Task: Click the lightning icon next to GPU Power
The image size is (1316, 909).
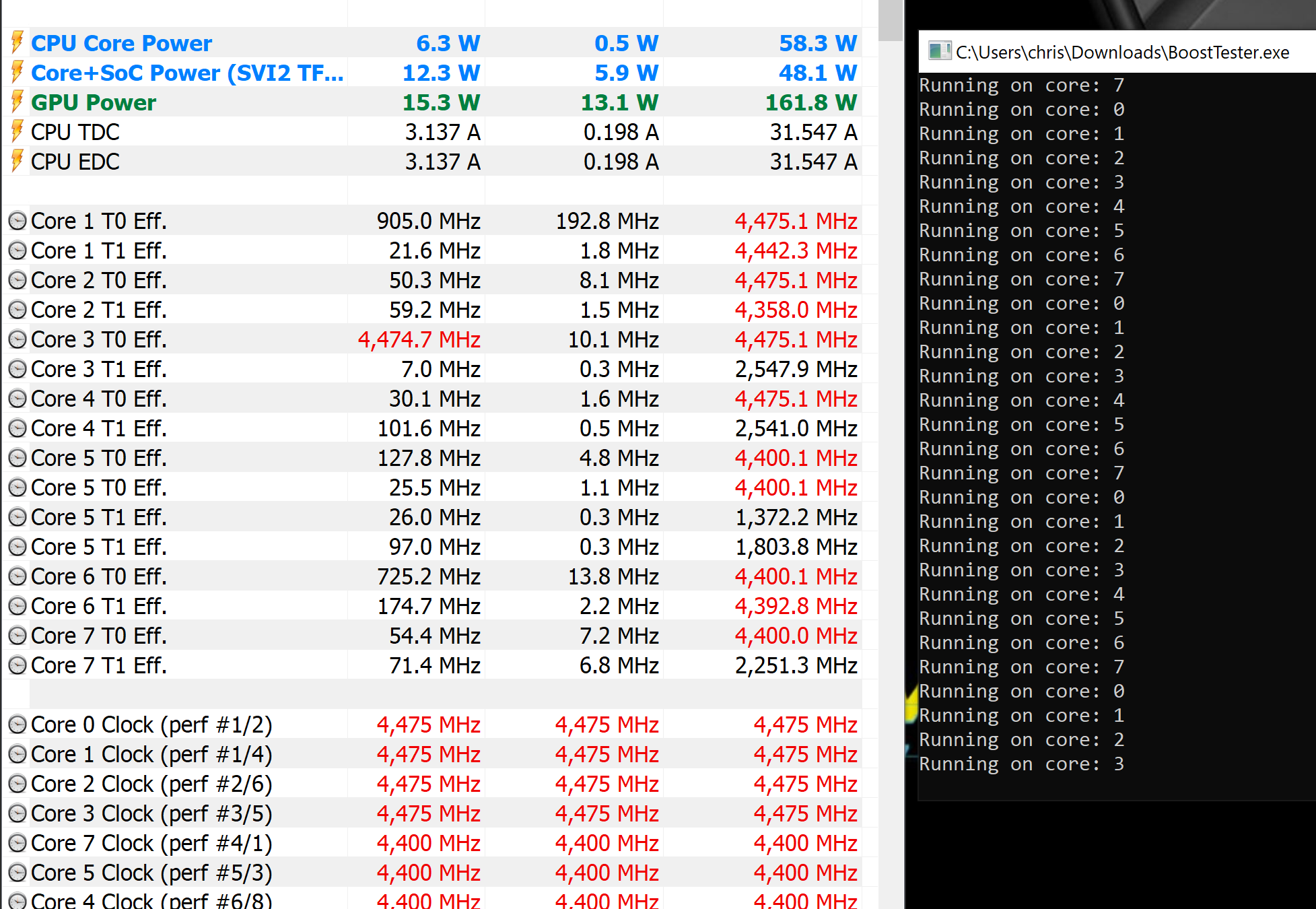Action: [18, 102]
